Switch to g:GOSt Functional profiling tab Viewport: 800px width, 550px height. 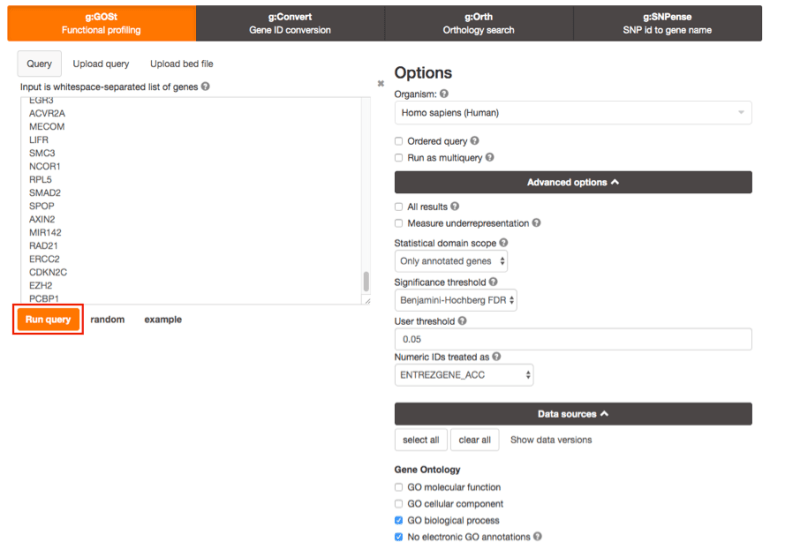(102, 23)
